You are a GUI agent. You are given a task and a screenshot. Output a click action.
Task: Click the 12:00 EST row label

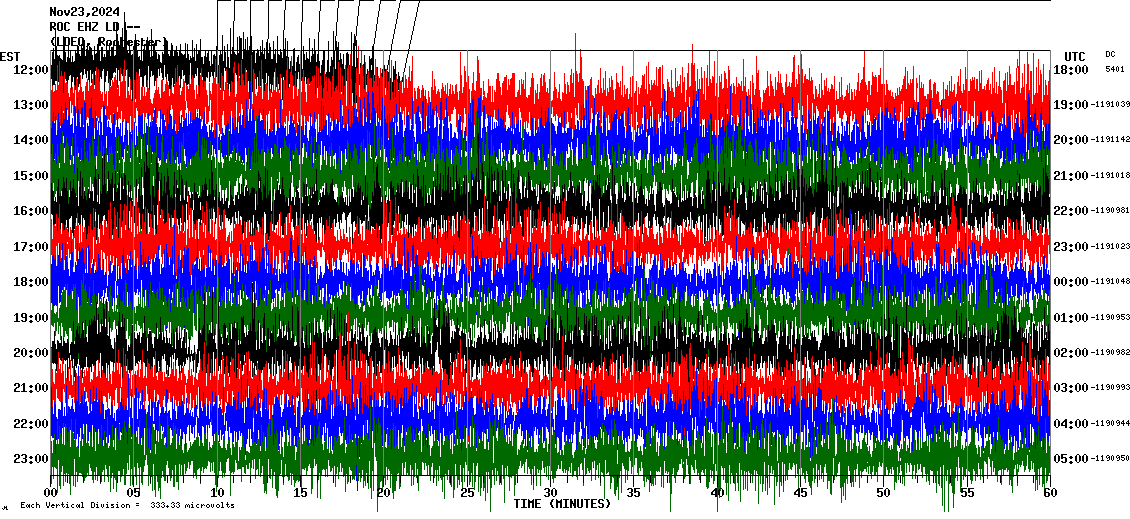click(x=31, y=70)
